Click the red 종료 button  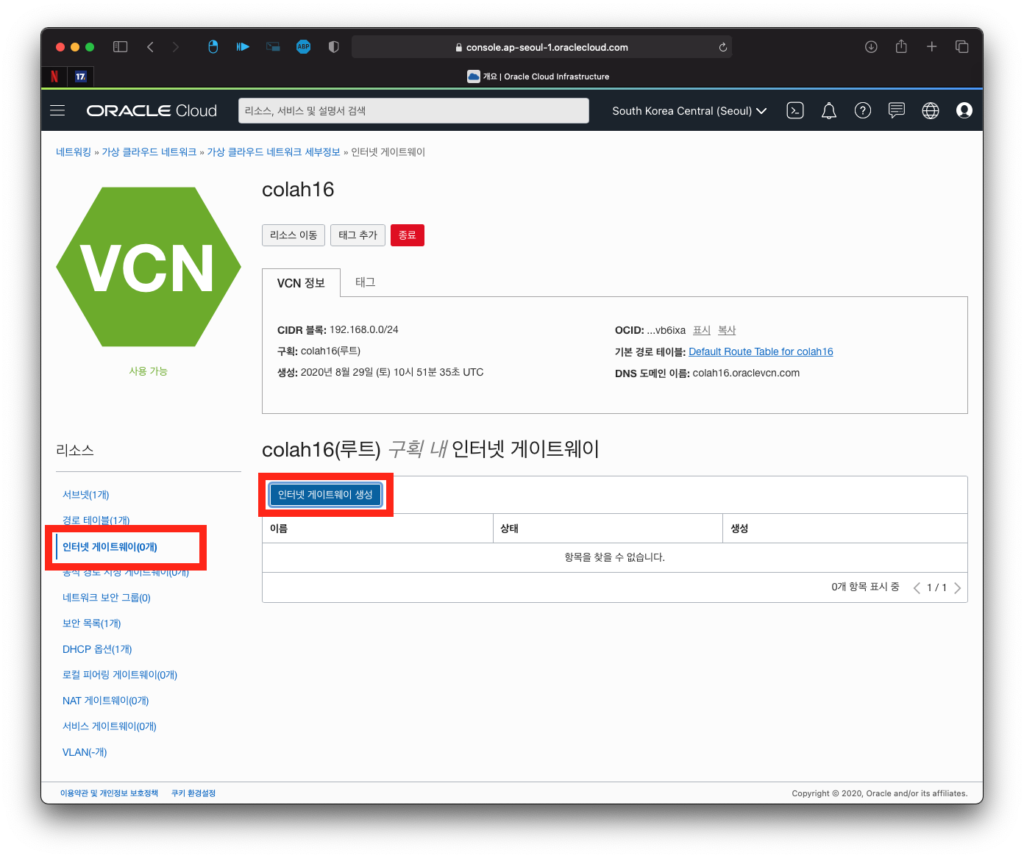[x=407, y=235]
